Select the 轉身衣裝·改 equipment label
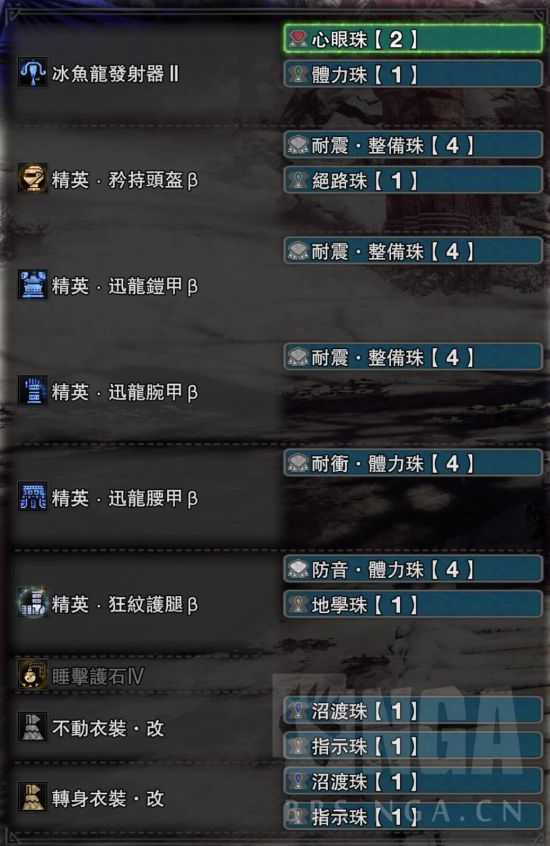 coord(108,798)
